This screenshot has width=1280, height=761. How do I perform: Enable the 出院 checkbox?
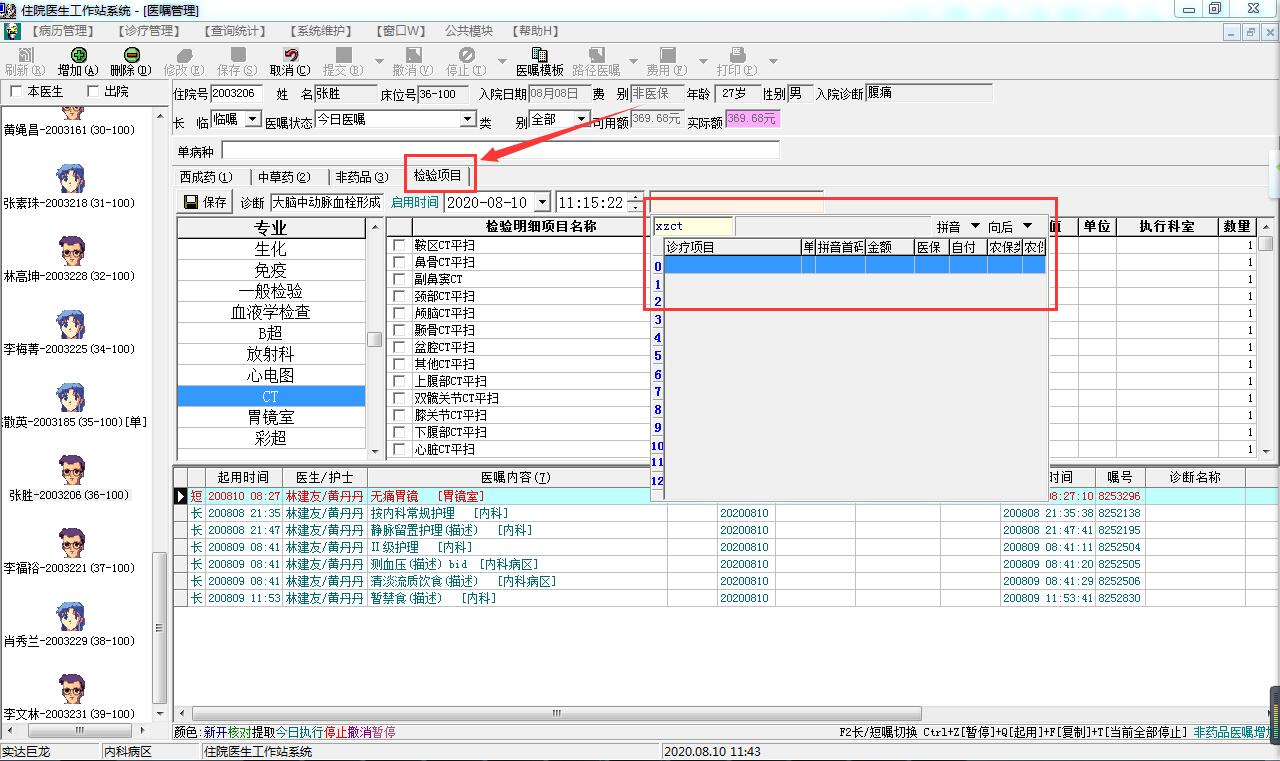click(x=94, y=91)
